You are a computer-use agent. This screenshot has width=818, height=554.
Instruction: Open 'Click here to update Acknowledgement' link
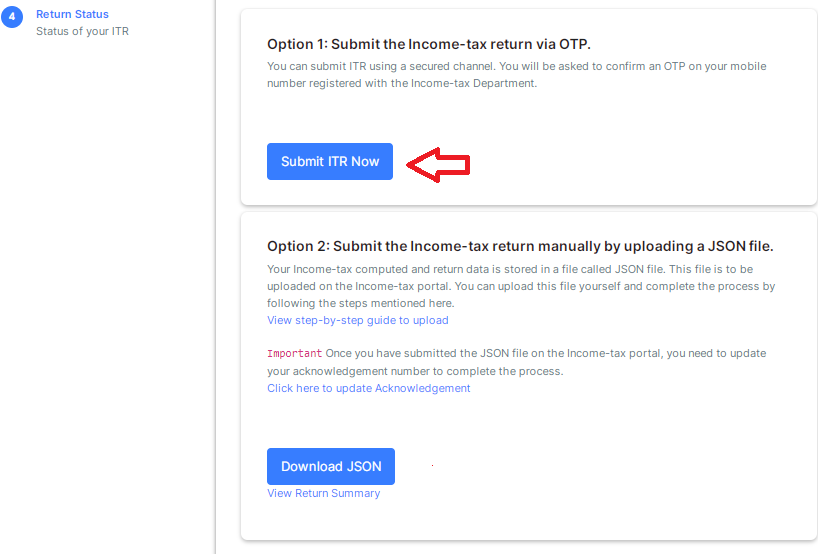[369, 388]
